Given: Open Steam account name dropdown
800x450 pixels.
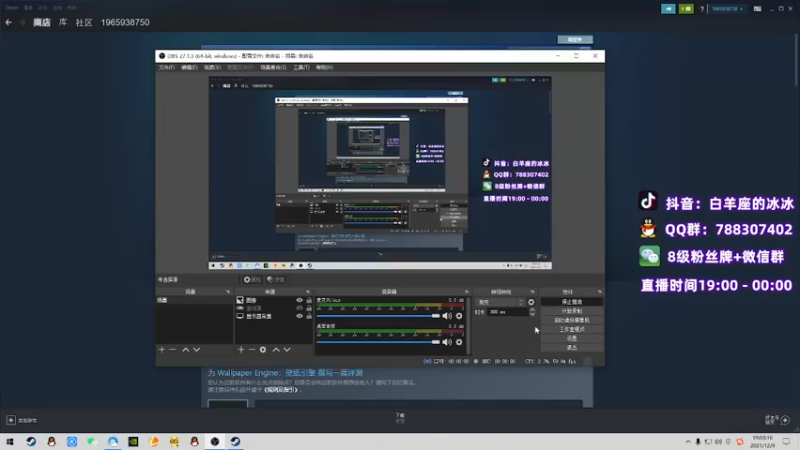Looking at the screenshot, I should point(728,9).
